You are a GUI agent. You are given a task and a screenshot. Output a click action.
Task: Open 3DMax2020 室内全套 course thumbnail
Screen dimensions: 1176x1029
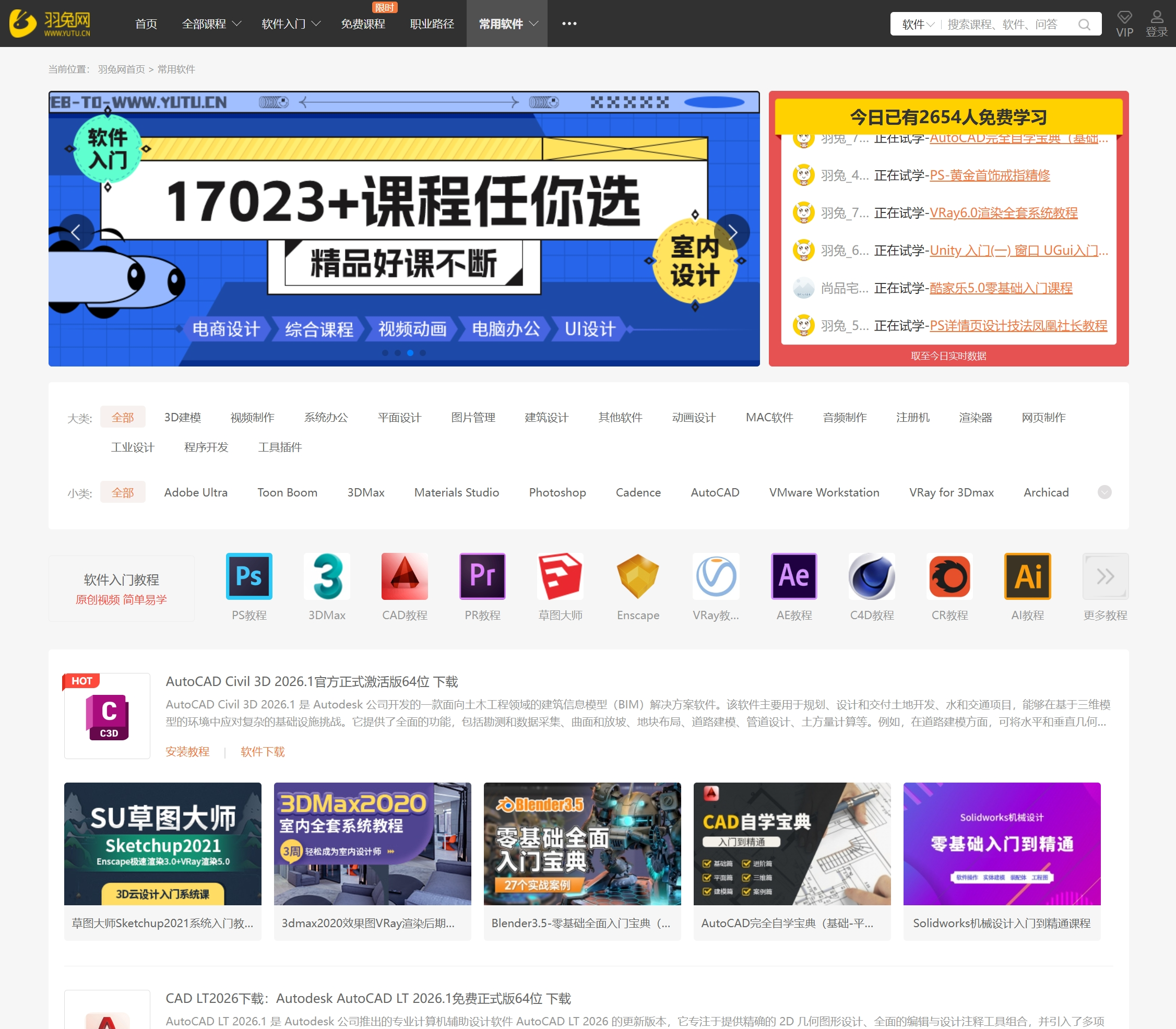tap(372, 844)
